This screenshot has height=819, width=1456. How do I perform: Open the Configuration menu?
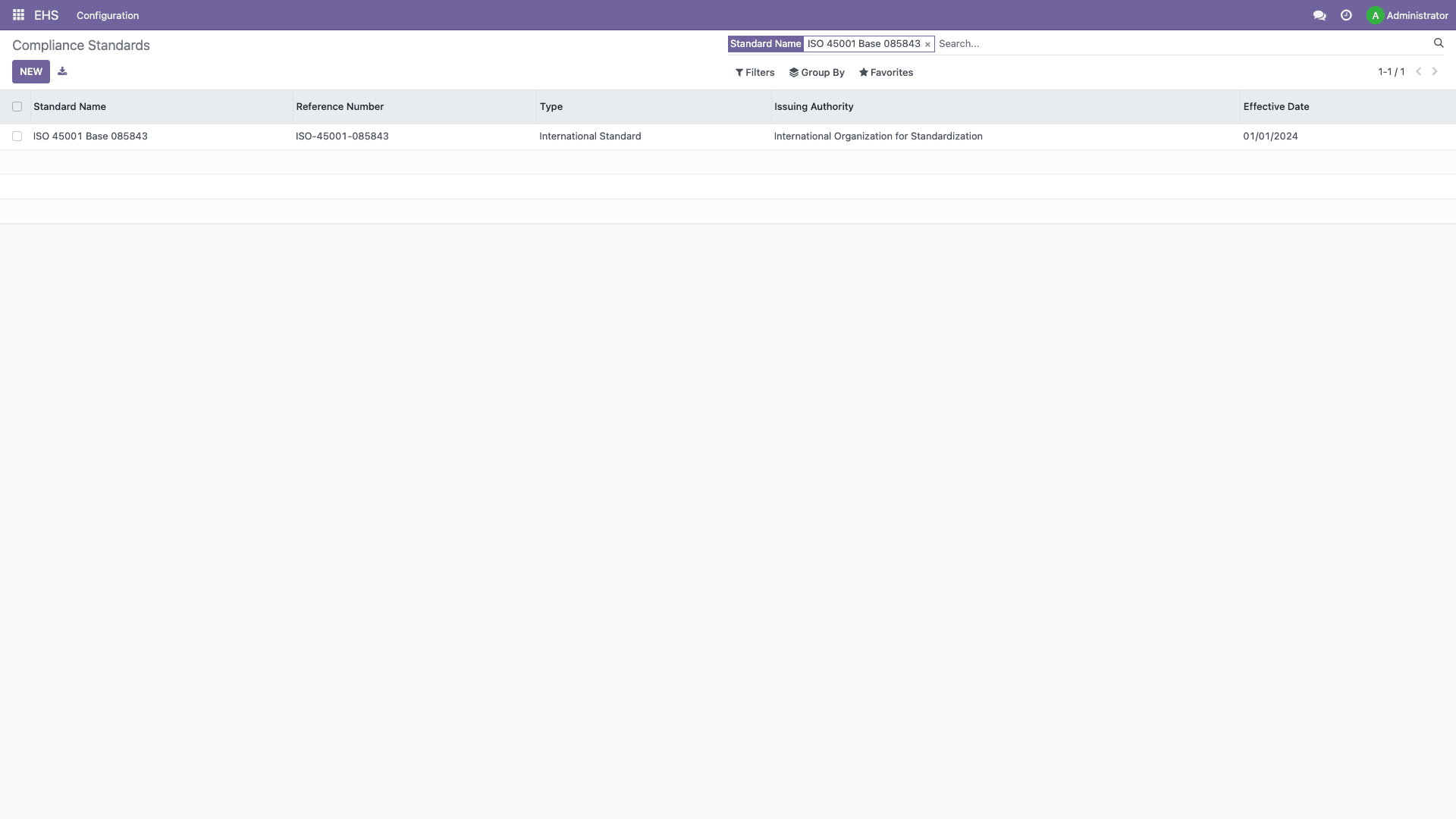point(108,15)
